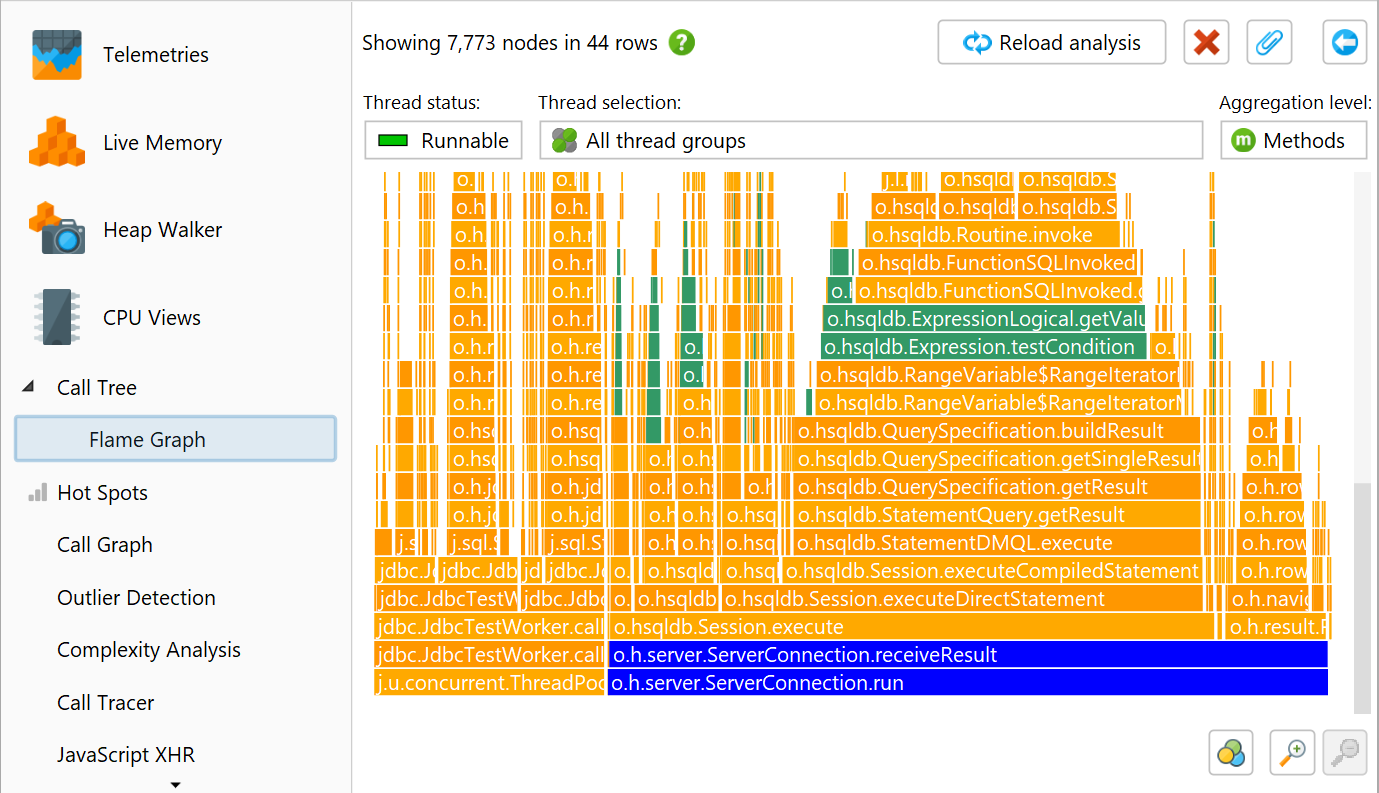Image resolution: width=1379 pixels, height=793 pixels.
Task: Zoom out of the flame graph
Action: click(x=1345, y=752)
